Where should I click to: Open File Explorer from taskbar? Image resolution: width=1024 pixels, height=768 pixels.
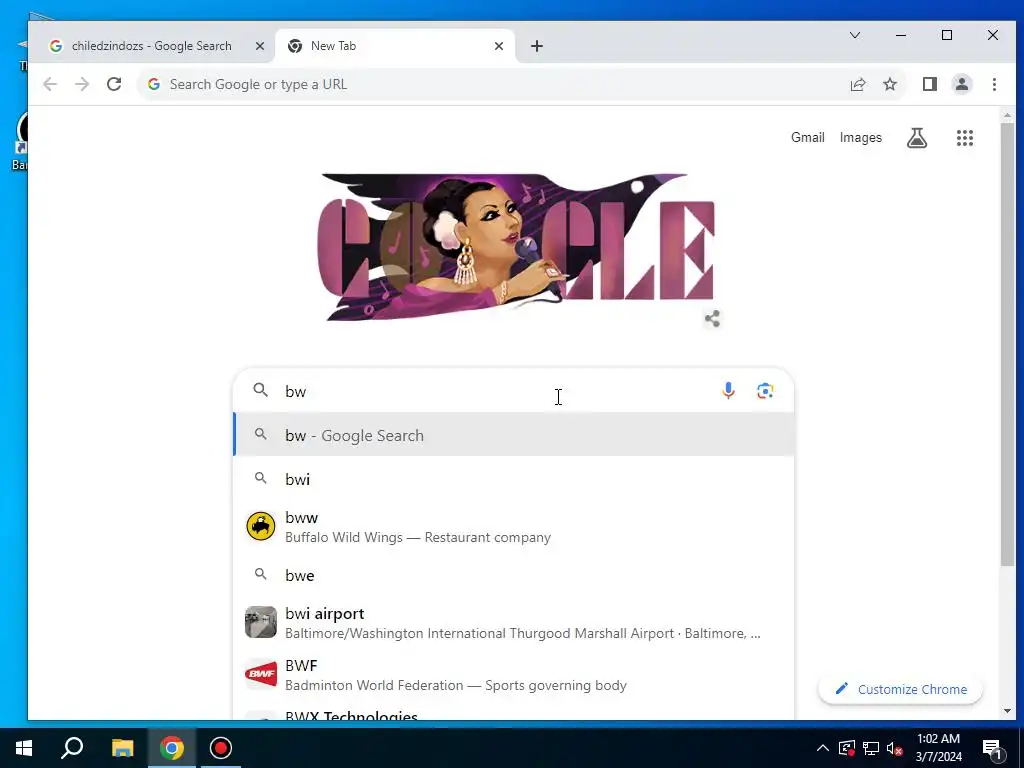122,748
